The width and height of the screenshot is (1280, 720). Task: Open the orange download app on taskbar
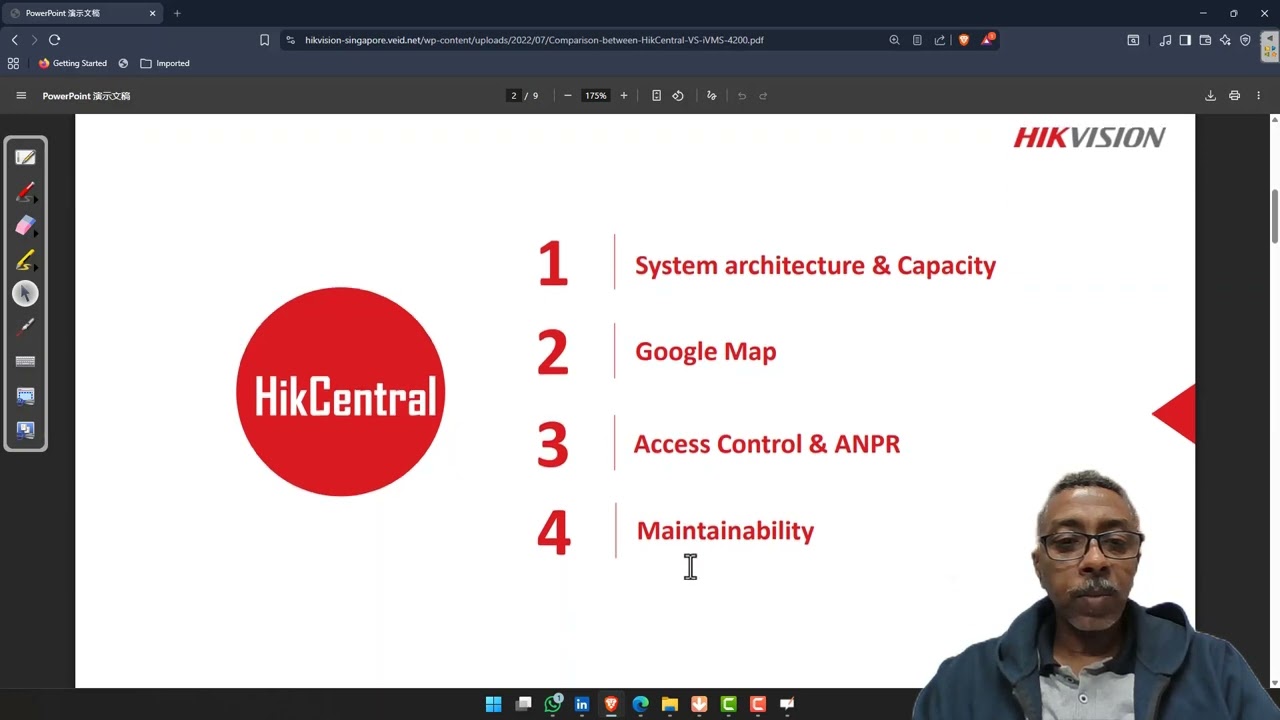coord(699,704)
